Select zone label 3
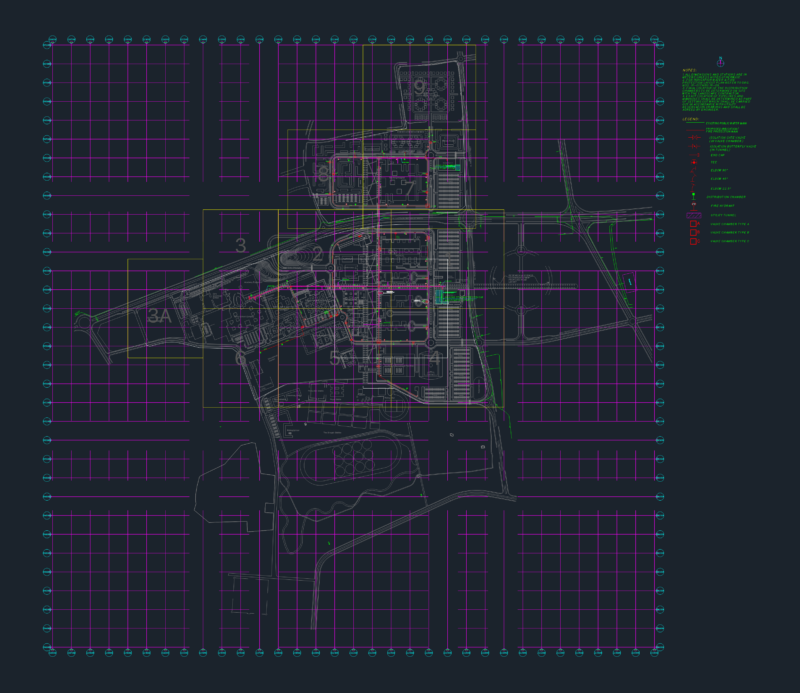 point(241,245)
